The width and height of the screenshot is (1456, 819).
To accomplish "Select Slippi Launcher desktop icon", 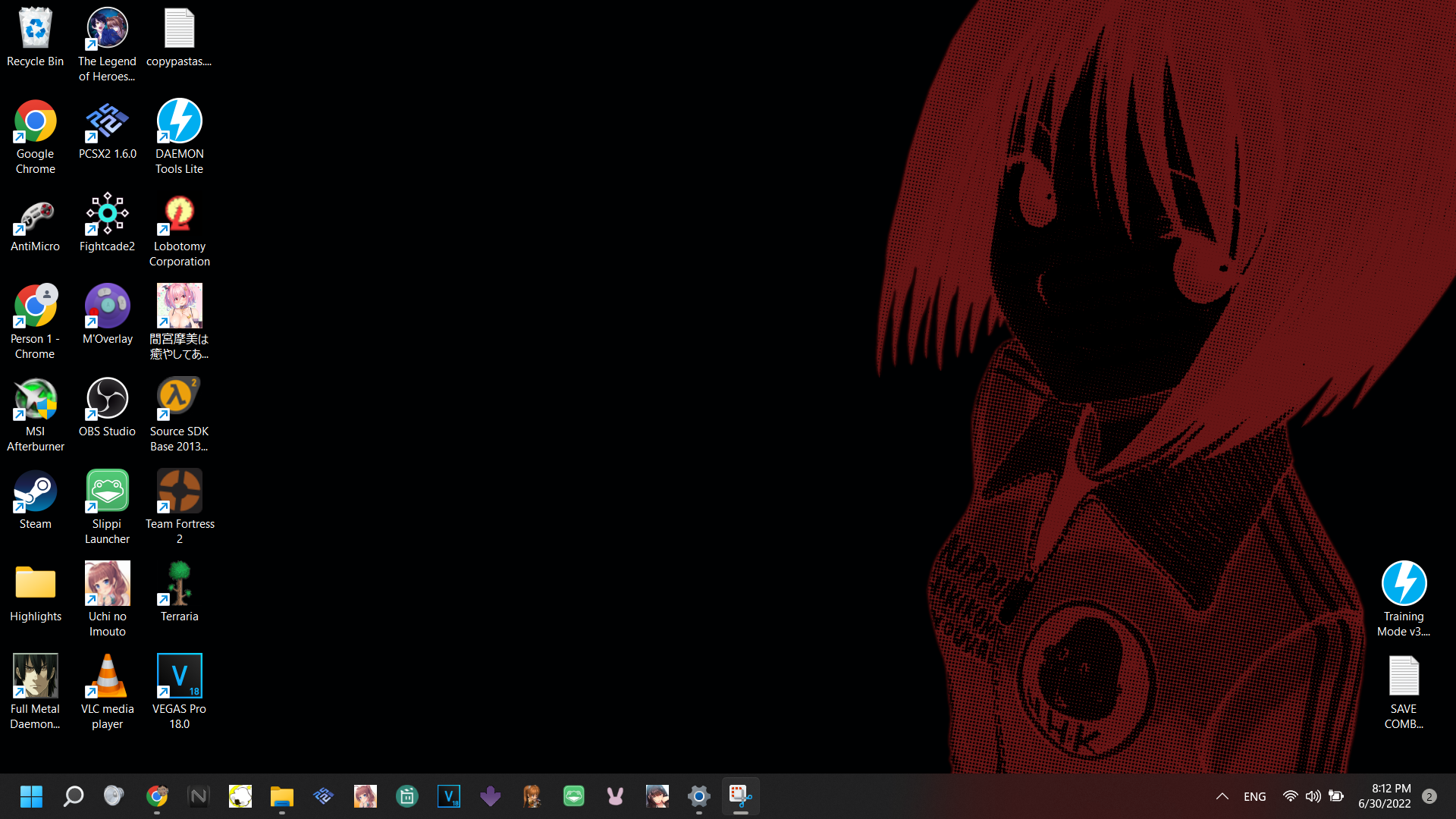I will [x=107, y=491].
